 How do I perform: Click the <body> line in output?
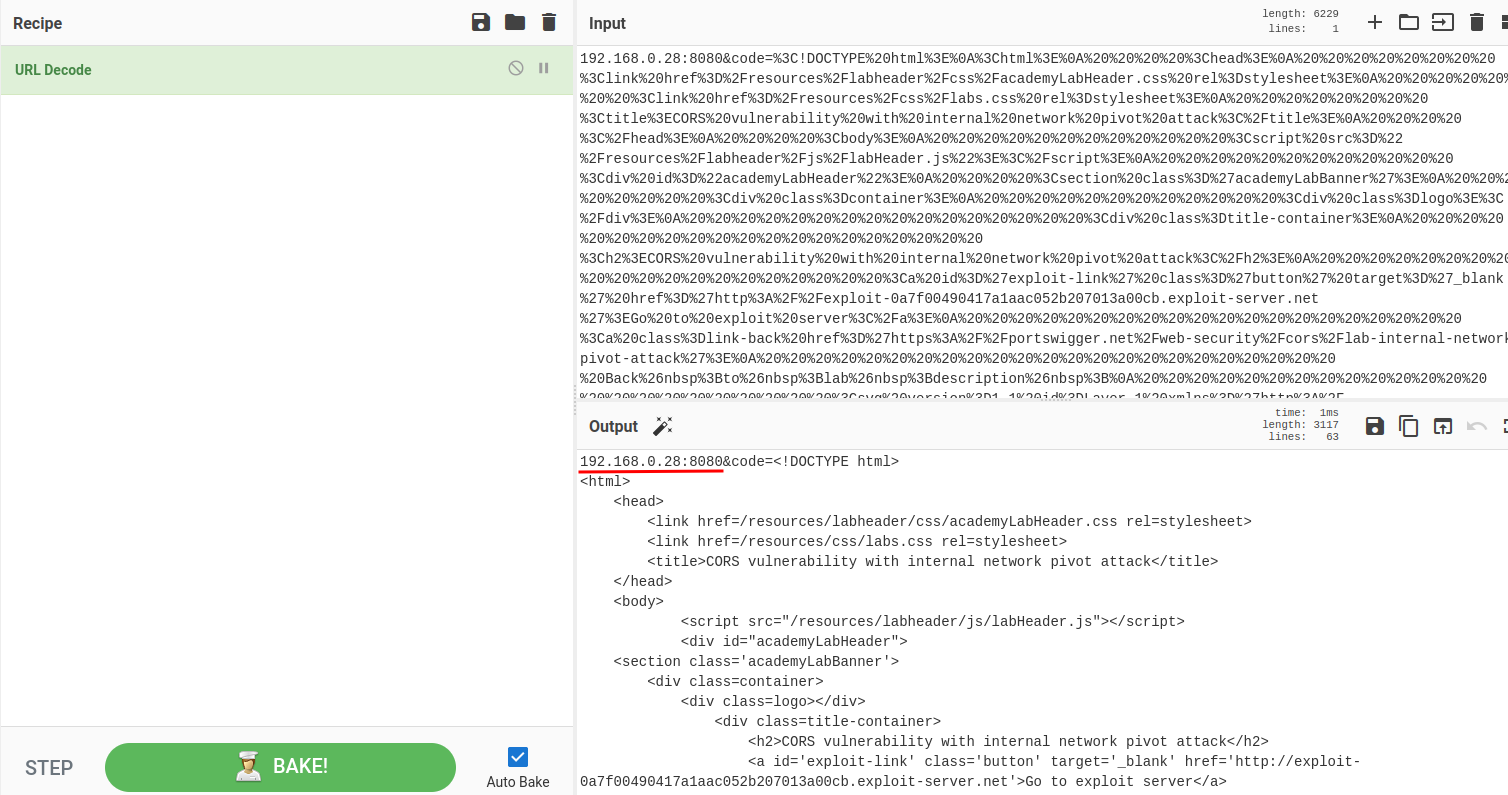tap(638, 601)
